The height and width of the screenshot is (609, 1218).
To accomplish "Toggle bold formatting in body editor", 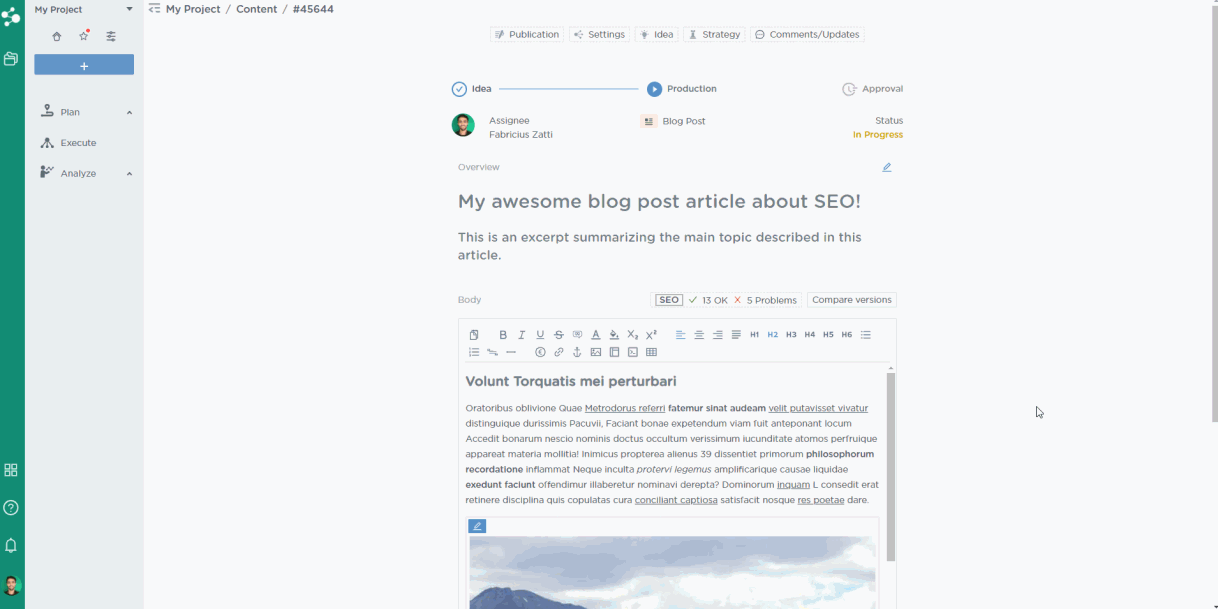I will 503,335.
